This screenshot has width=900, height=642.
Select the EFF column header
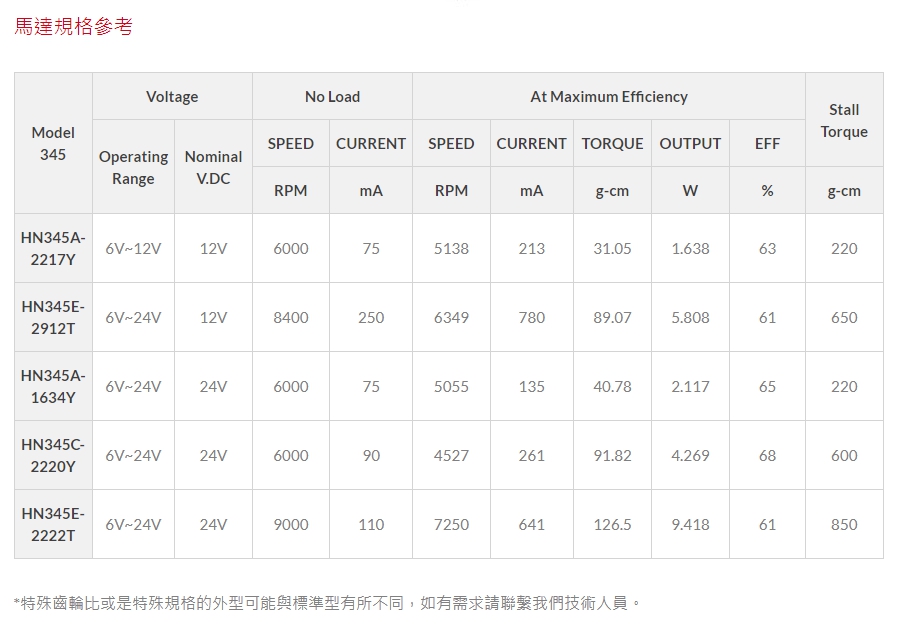click(x=767, y=144)
